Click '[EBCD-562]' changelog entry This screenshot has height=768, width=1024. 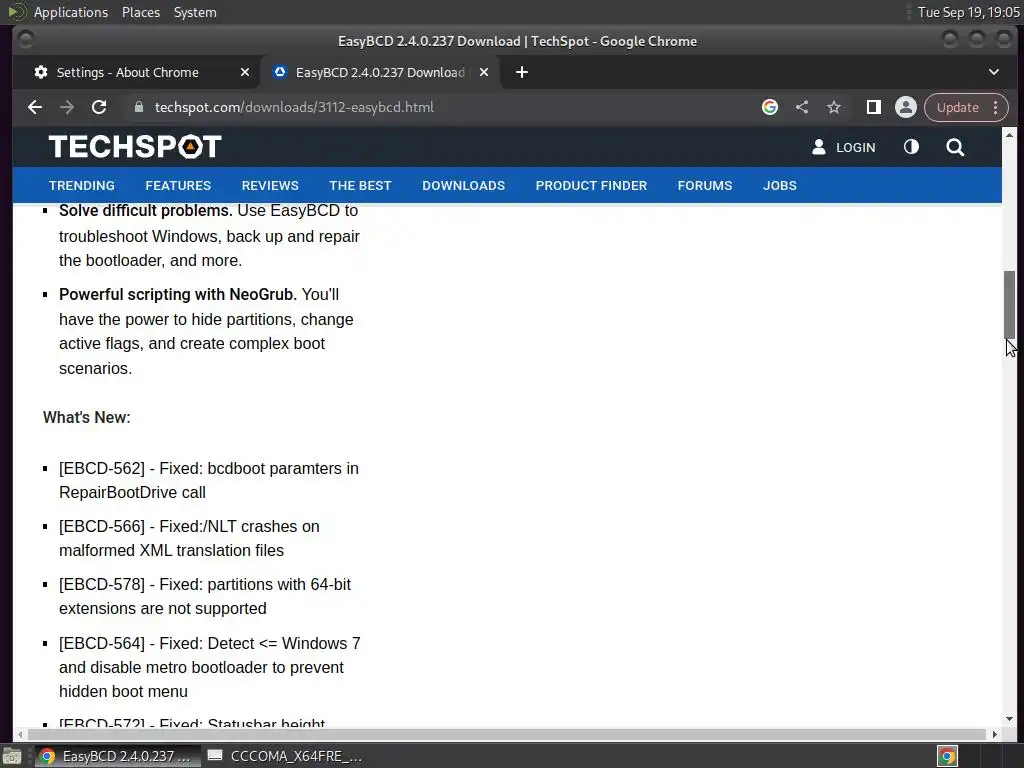[209, 480]
